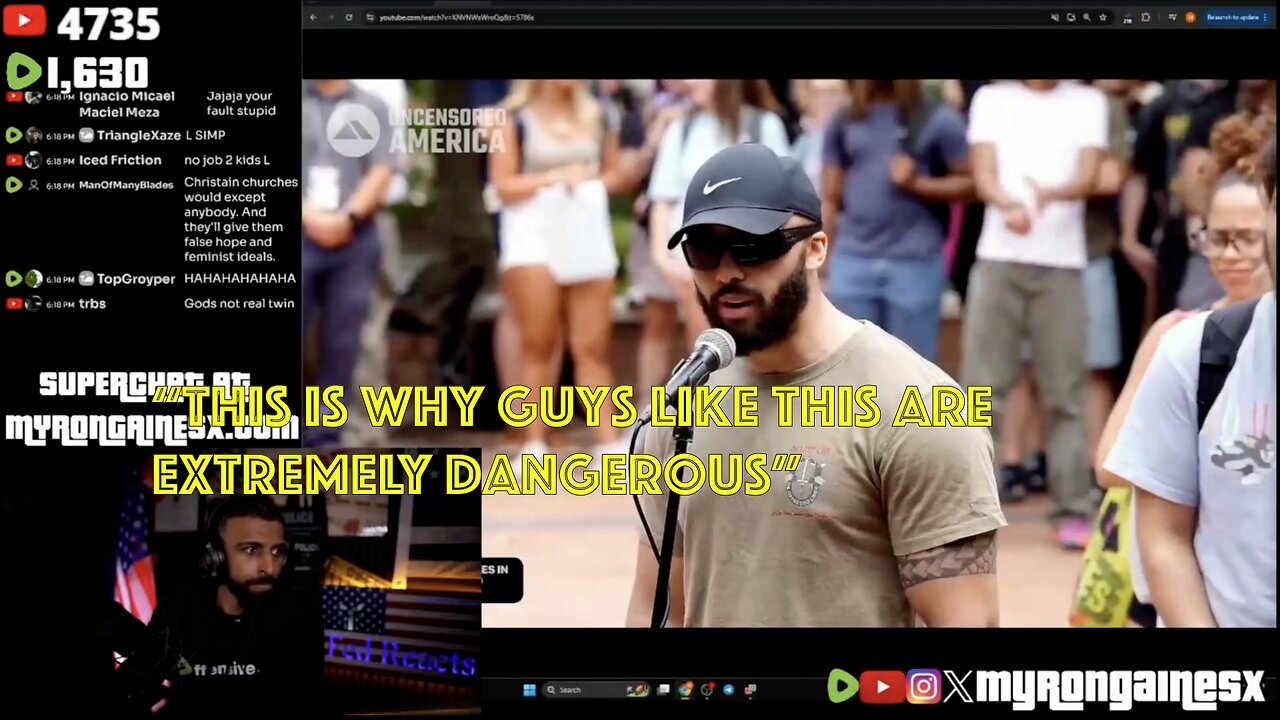The height and width of the screenshot is (720, 1280).
Task: Click the X logo beside myrongainesx
Action: coord(958,686)
